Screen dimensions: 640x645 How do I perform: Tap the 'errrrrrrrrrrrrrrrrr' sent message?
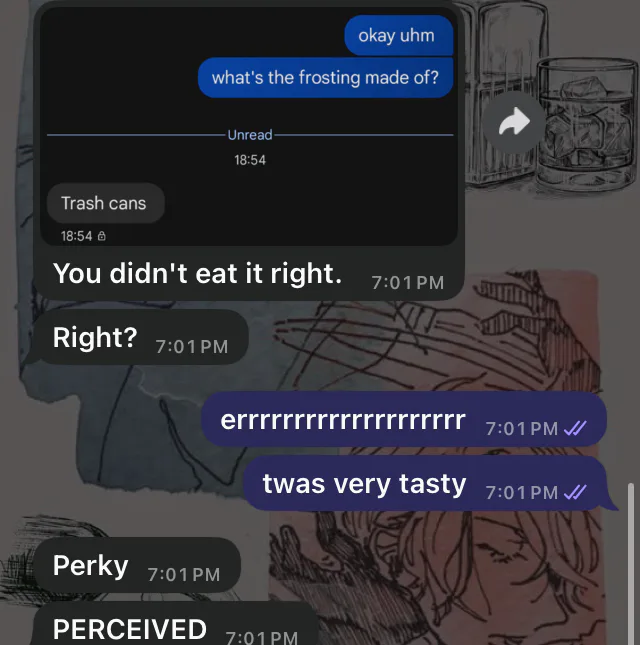(403, 420)
